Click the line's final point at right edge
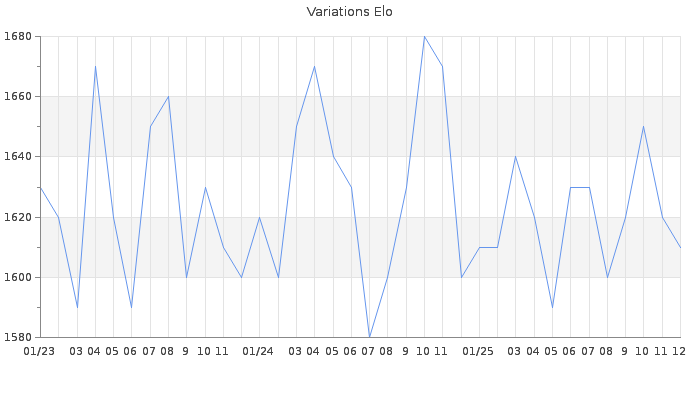700x400 pixels. pyautogui.click(x=680, y=247)
